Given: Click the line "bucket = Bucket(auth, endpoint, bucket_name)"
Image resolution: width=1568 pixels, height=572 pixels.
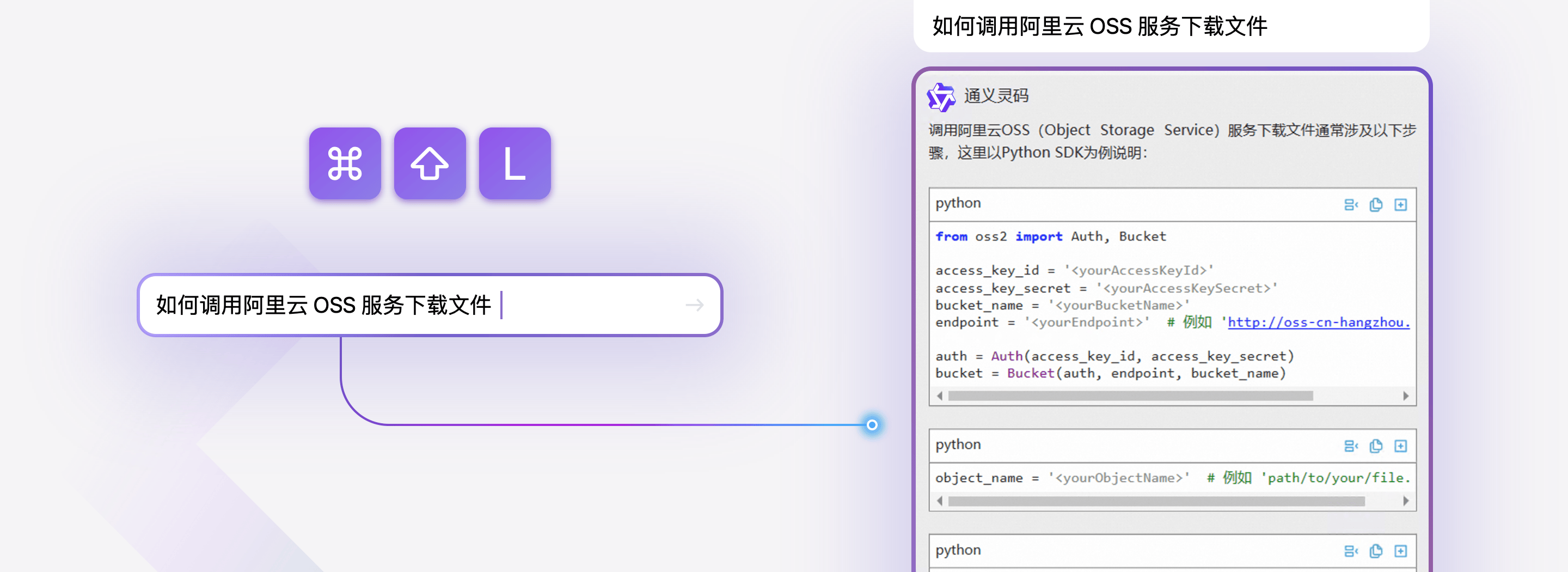Looking at the screenshot, I should tap(1111, 373).
